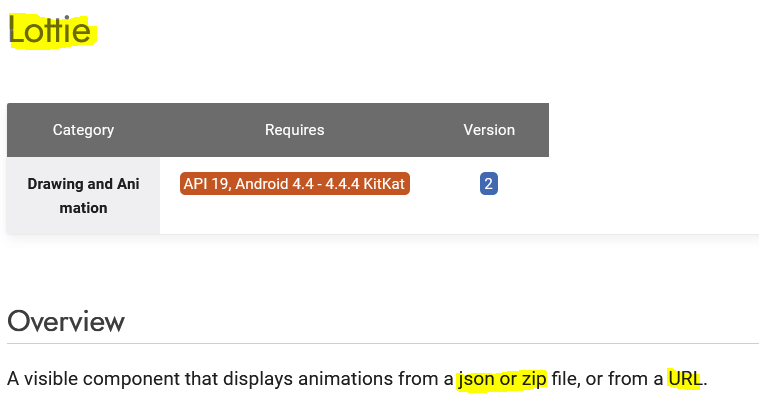
Task: Click the empty table cell right of version badge
Action: [x=650, y=195]
